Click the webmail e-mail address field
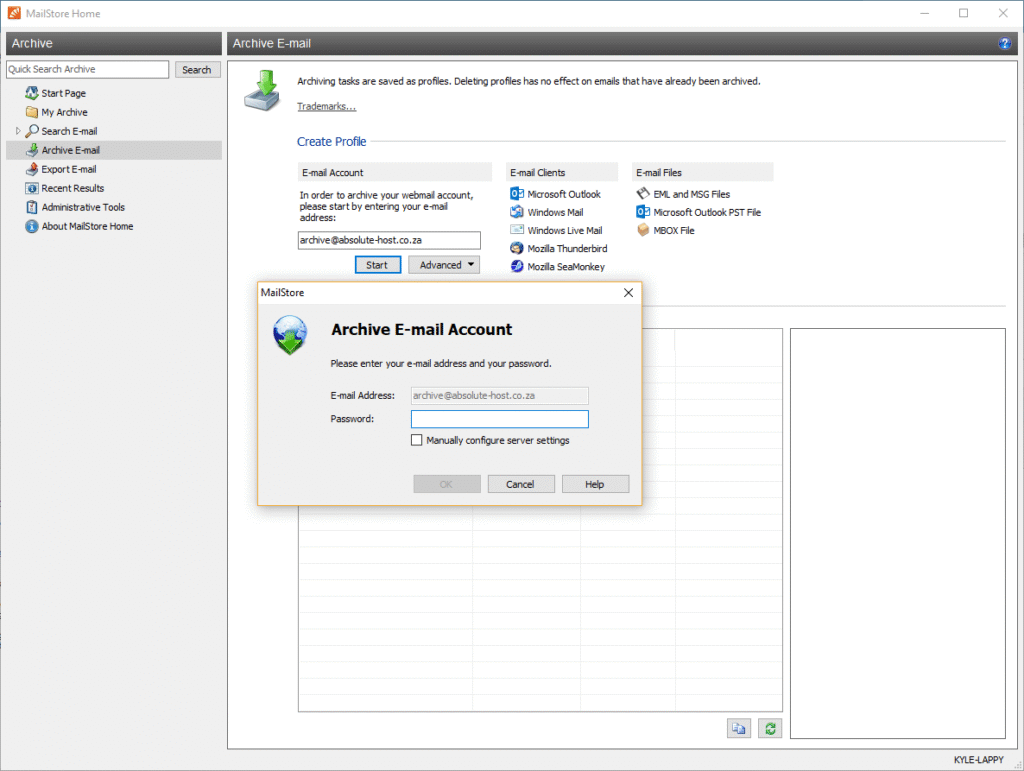1024x771 pixels. click(389, 240)
